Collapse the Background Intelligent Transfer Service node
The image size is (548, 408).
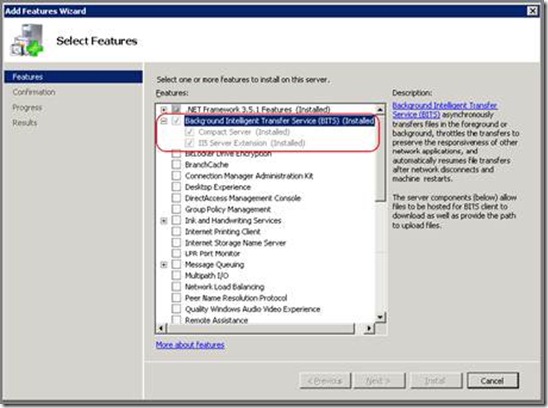pyautogui.click(x=164, y=121)
